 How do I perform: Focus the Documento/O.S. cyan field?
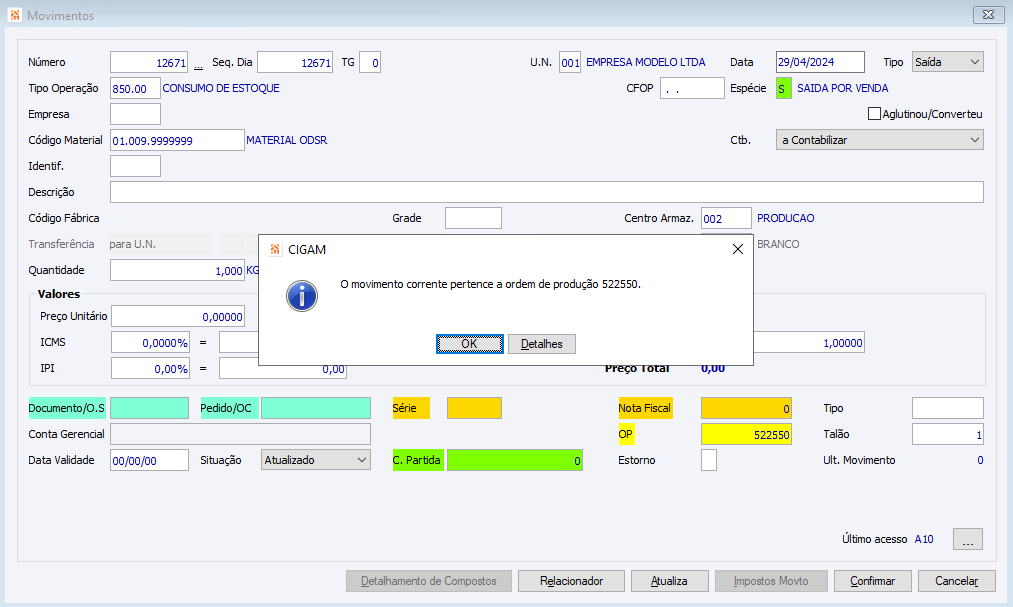(x=149, y=408)
